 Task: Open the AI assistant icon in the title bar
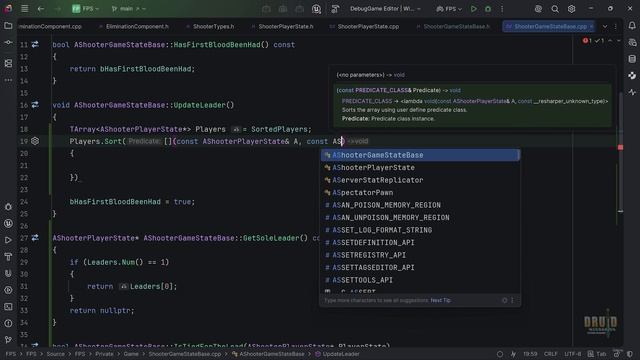tap(538, 9)
